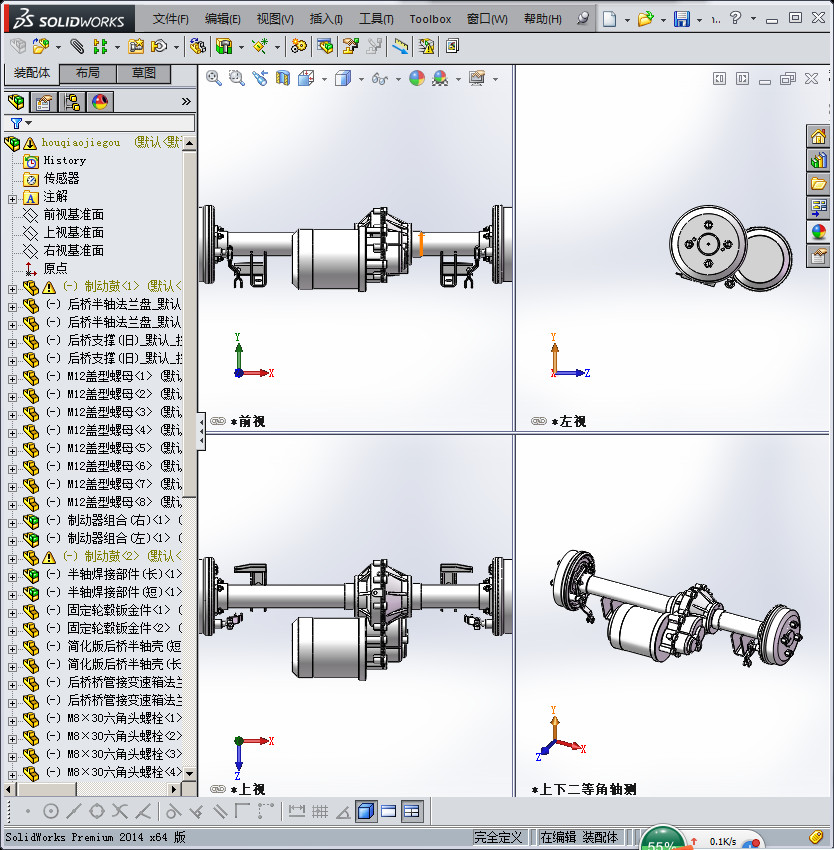The image size is (834, 850).
Task: Switch to the 布局 tab
Action: pyautogui.click(x=88, y=73)
